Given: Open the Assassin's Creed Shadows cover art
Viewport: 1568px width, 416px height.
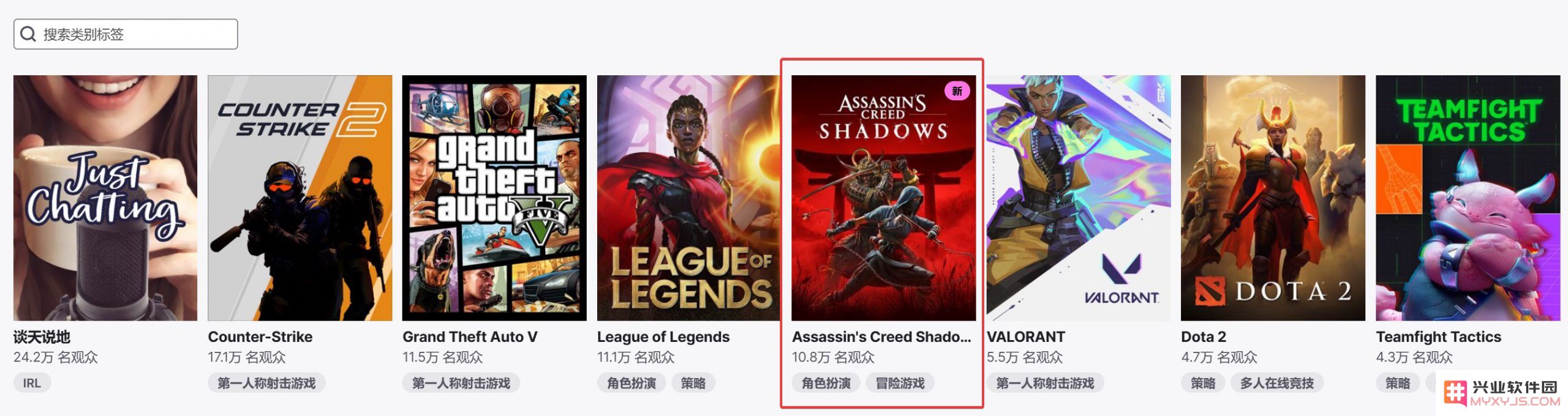Looking at the screenshot, I should (x=884, y=198).
